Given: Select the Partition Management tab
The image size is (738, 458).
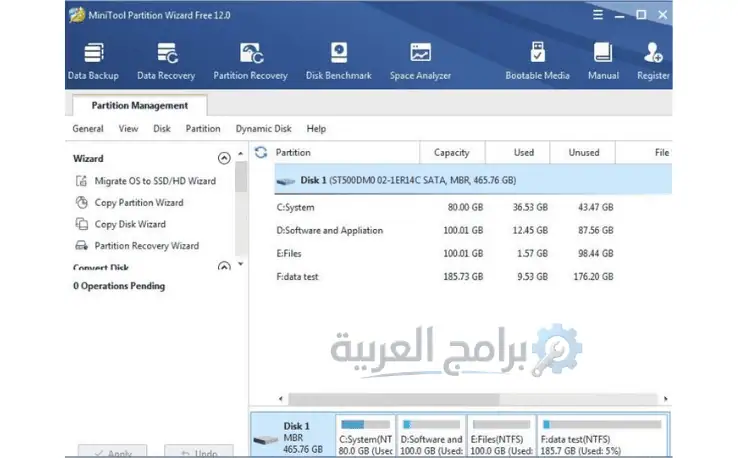Looking at the screenshot, I should [140, 105].
